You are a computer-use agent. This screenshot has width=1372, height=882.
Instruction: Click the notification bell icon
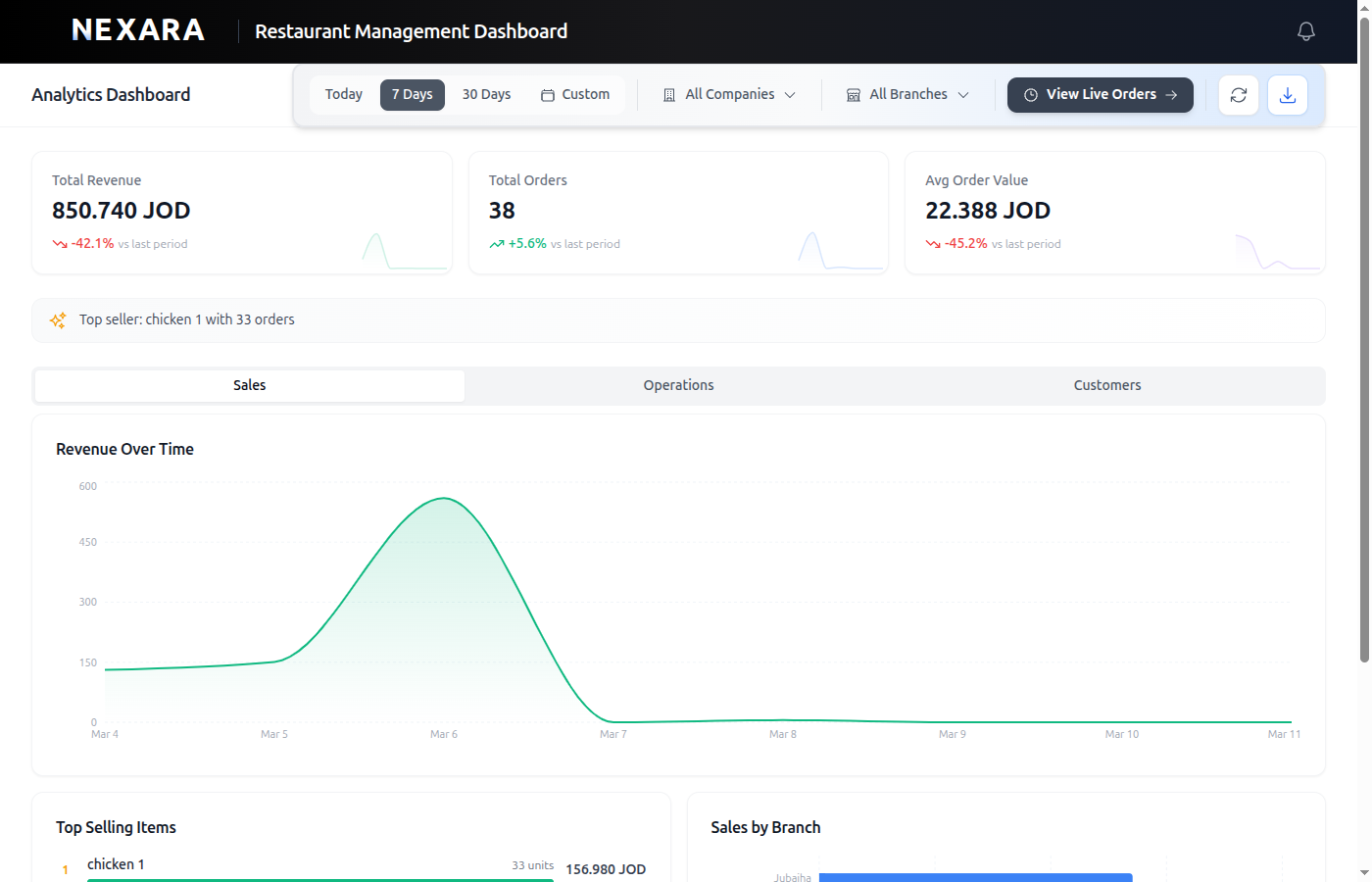click(1305, 31)
